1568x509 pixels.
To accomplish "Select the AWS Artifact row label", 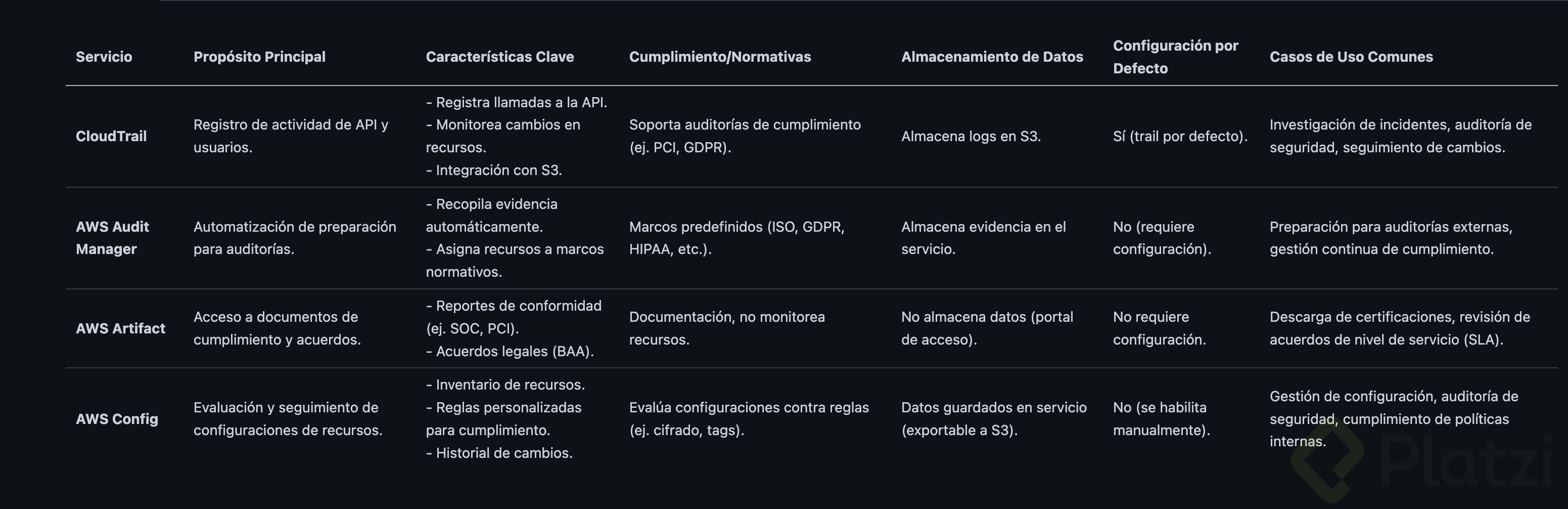I will tap(120, 328).
